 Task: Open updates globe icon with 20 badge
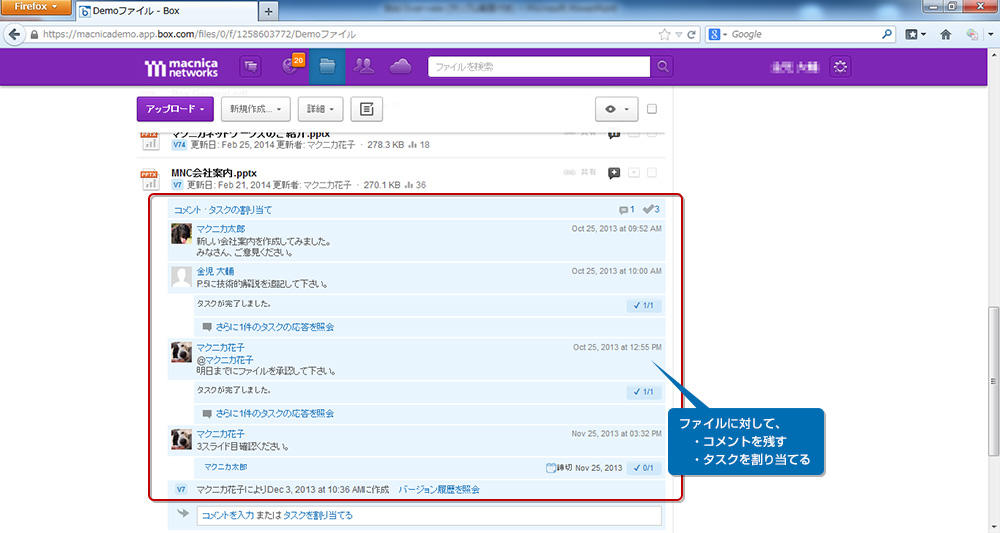tap(292, 66)
